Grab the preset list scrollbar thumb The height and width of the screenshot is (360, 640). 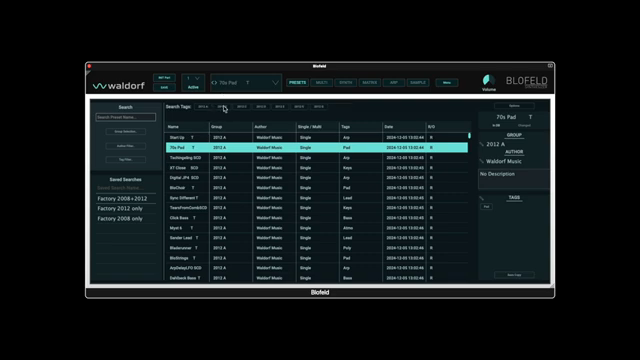click(469, 136)
